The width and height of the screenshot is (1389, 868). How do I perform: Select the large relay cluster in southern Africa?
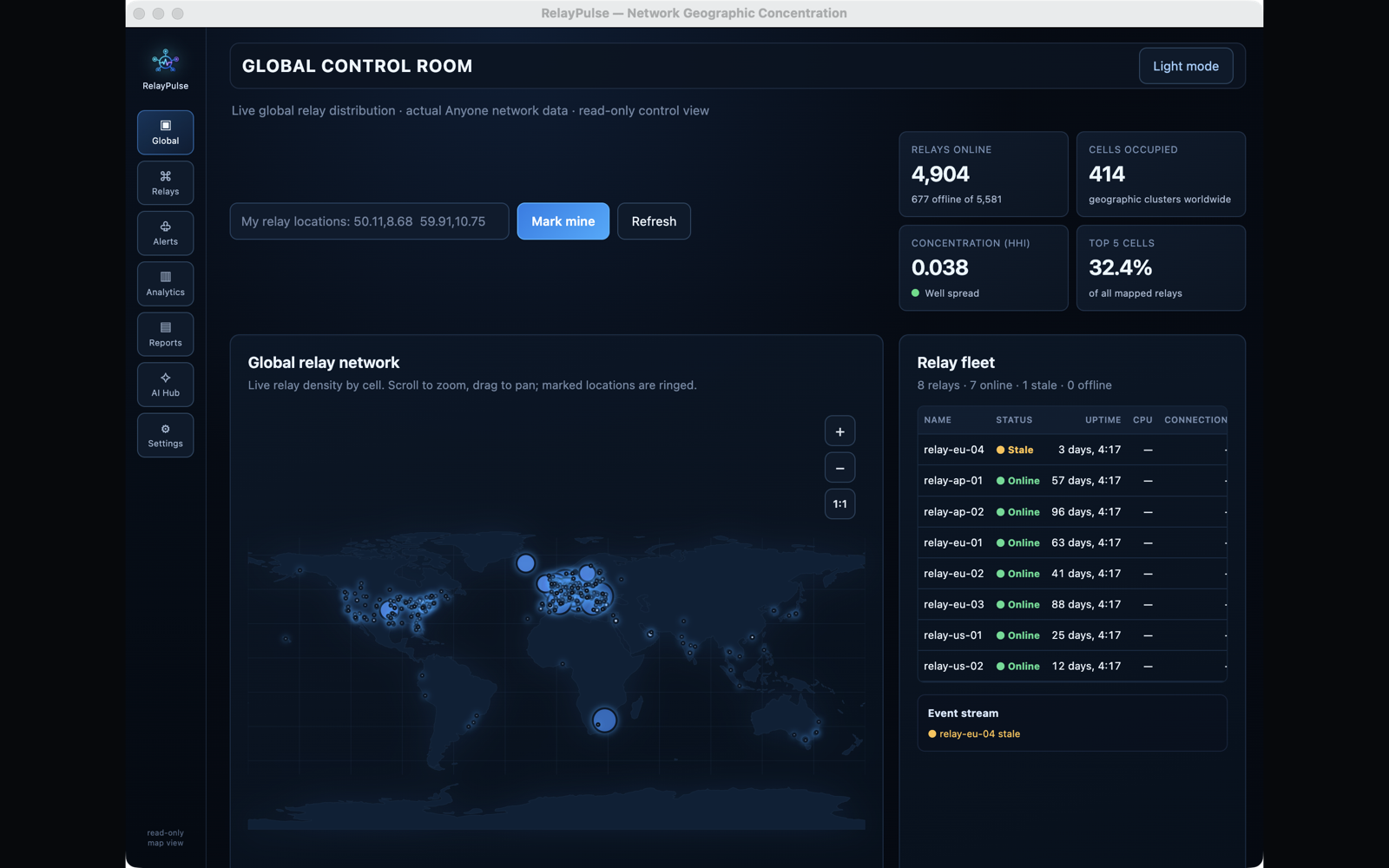click(x=604, y=720)
